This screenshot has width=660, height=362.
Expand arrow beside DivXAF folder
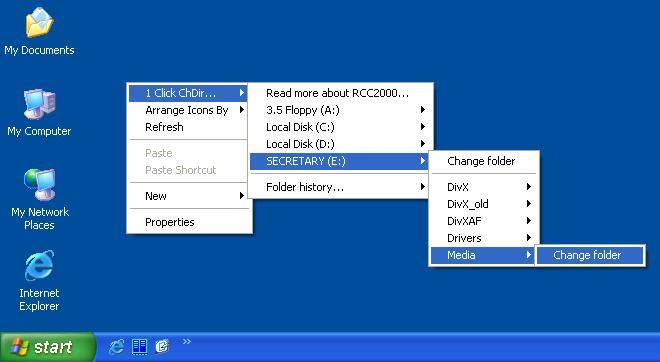coord(529,221)
